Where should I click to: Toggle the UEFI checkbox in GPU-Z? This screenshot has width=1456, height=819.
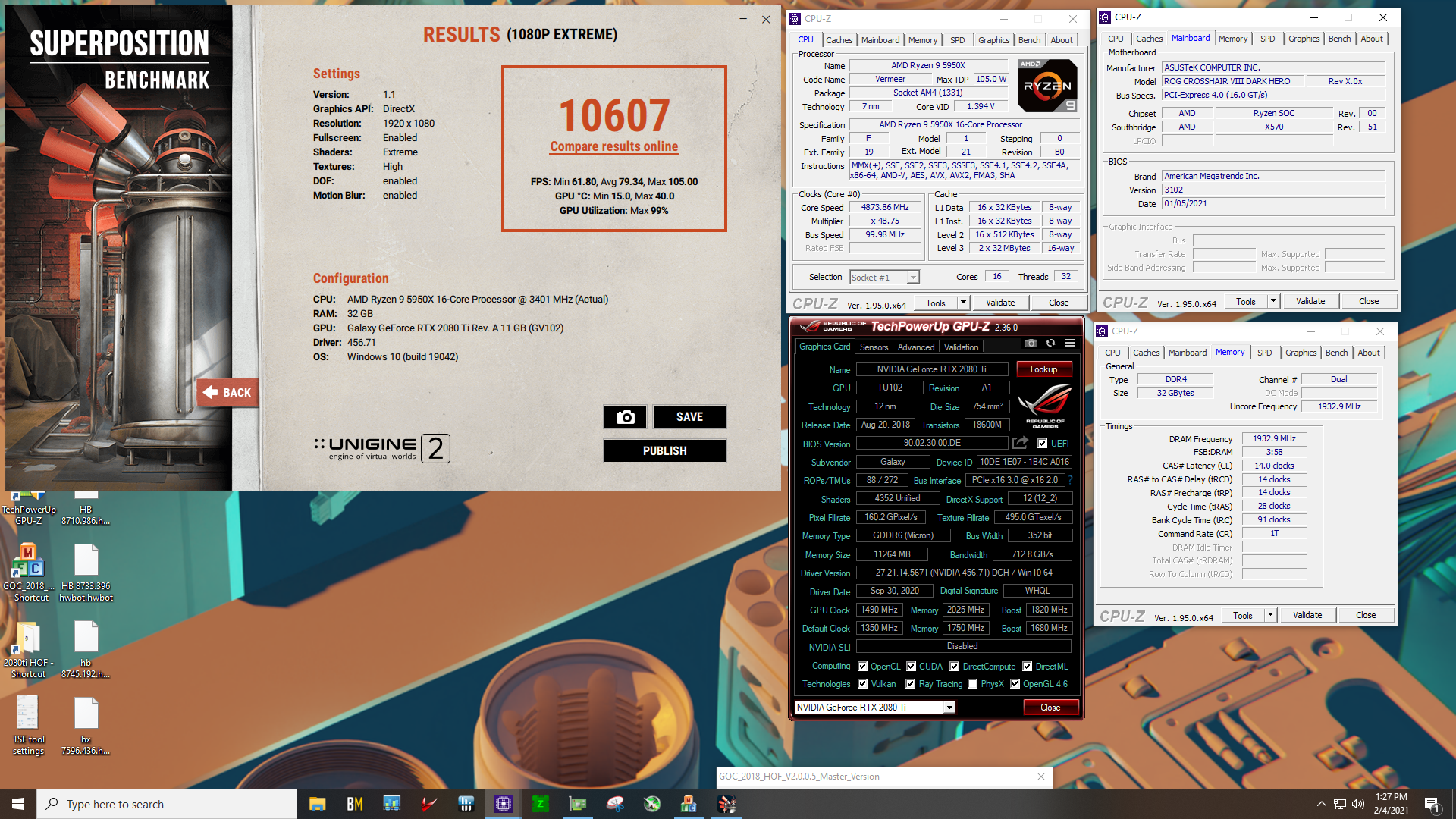click(x=1042, y=444)
